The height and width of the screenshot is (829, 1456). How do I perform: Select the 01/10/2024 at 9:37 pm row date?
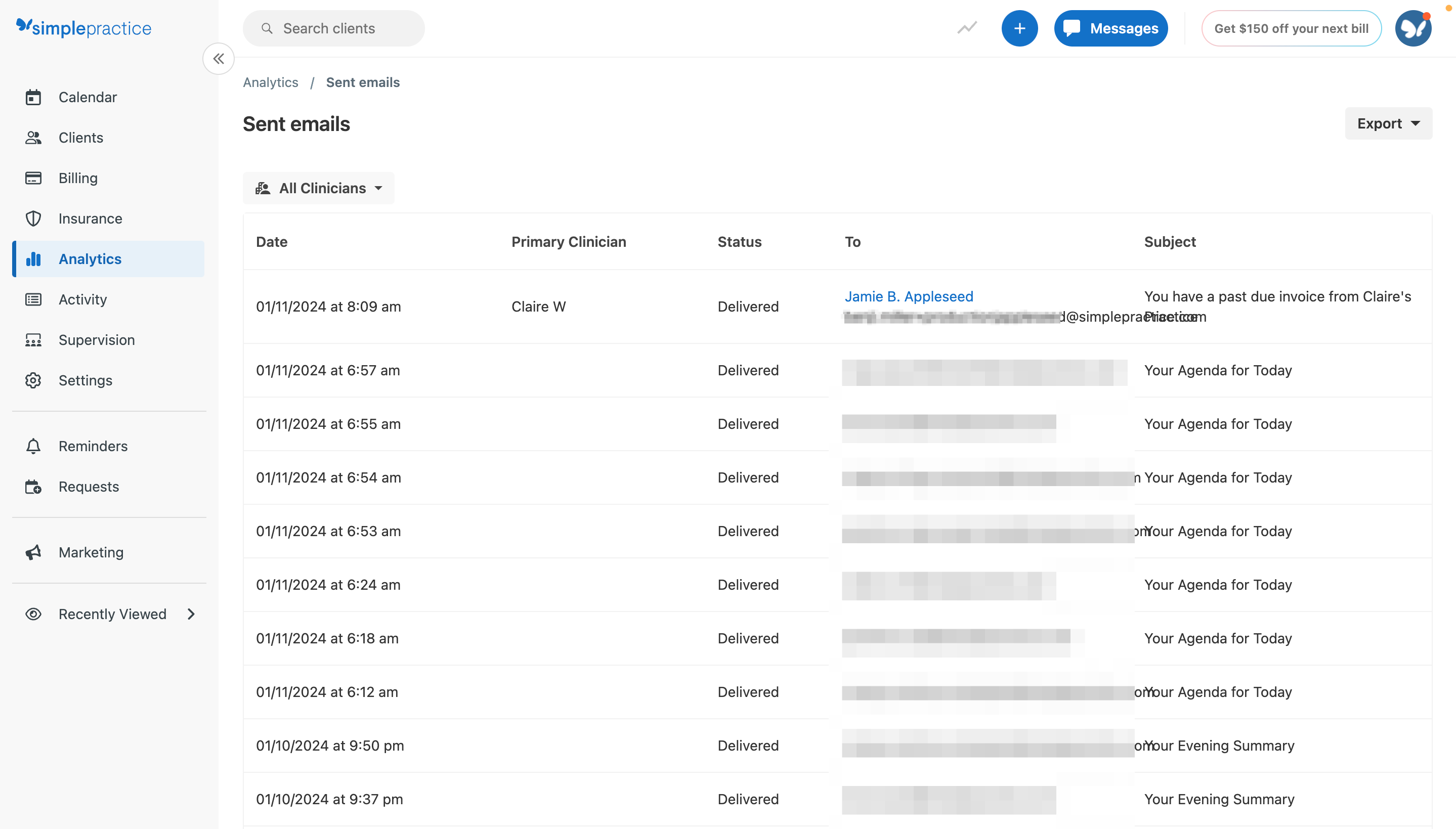[x=330, y=799]
